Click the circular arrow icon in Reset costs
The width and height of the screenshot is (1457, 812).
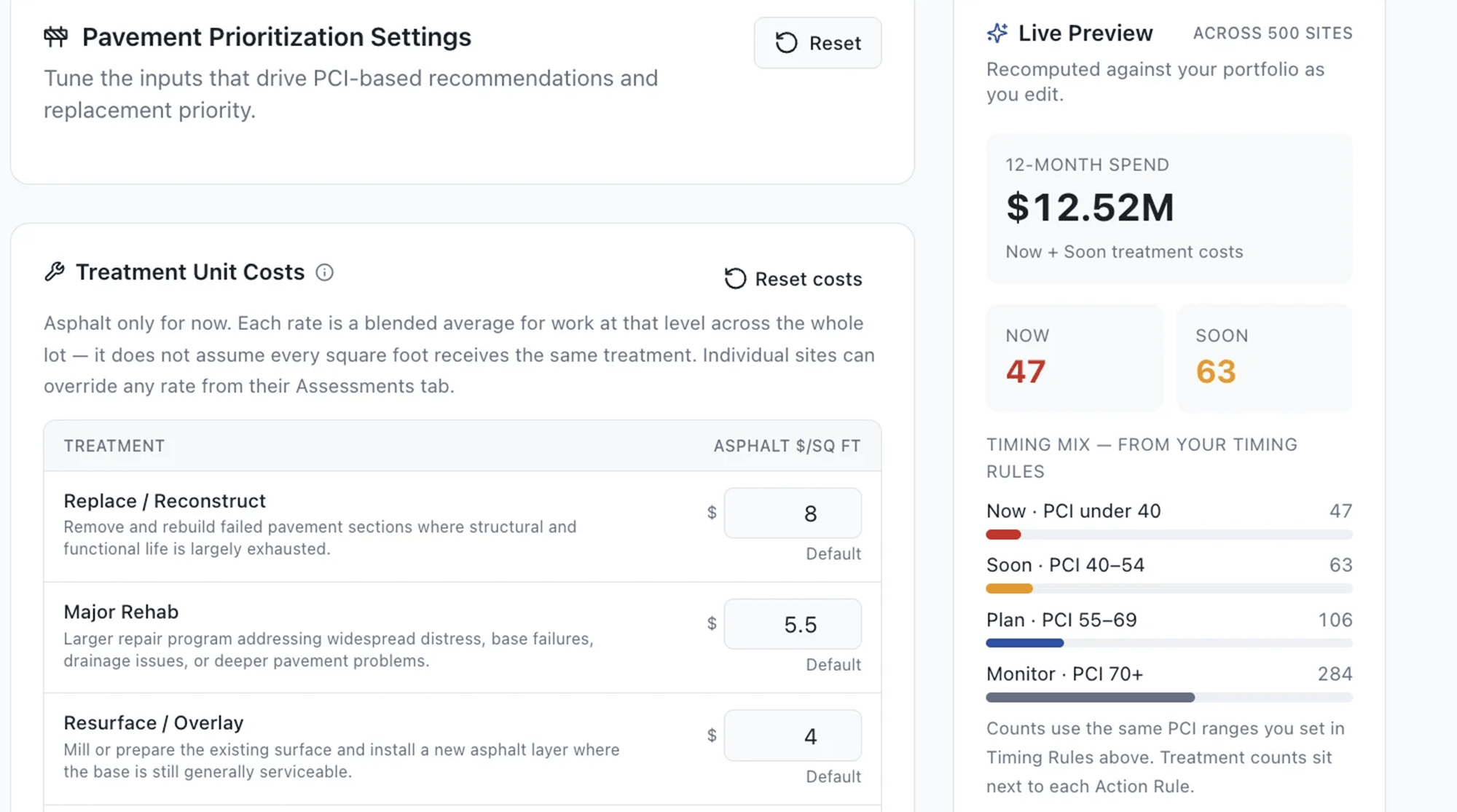pos(735,279)
